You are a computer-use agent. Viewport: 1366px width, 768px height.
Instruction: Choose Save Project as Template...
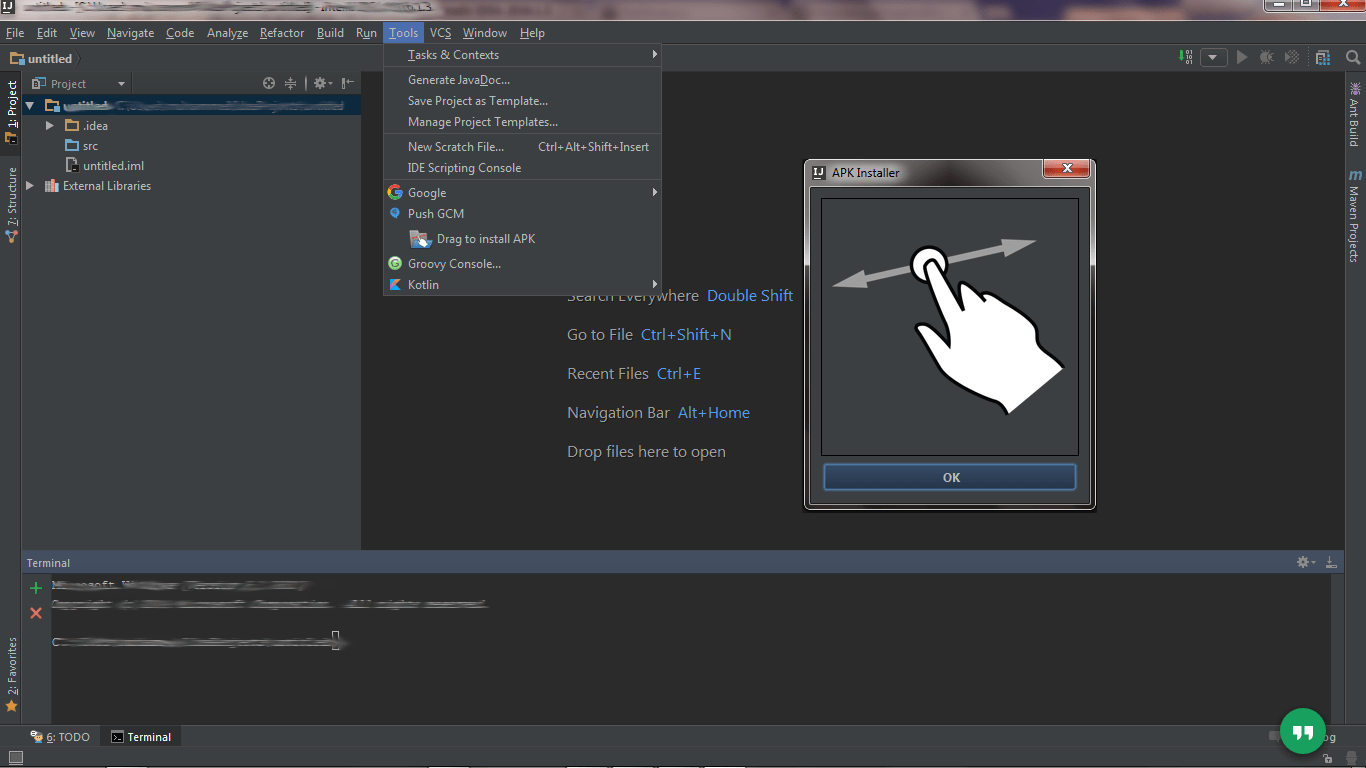pyautogui.click(x=523, y=101)
